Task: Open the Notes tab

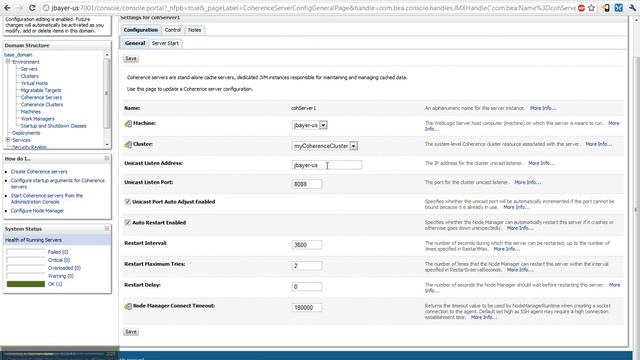Action: pyautogui.click(x=195, y=30)
